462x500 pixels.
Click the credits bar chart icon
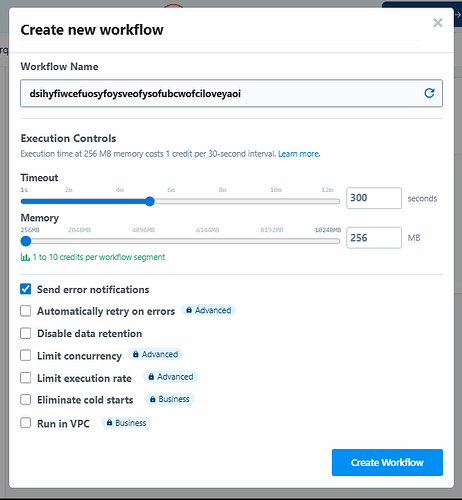[x=25, y=257]
